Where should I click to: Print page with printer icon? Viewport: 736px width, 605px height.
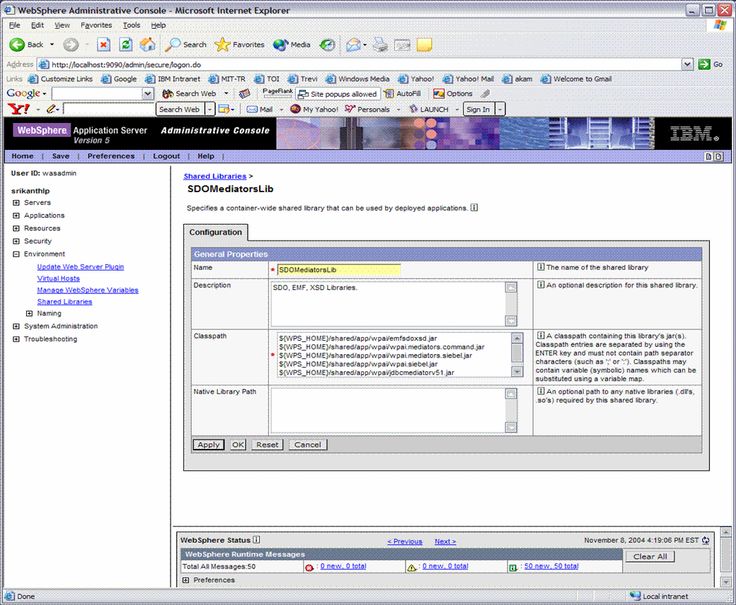(380, 45)
